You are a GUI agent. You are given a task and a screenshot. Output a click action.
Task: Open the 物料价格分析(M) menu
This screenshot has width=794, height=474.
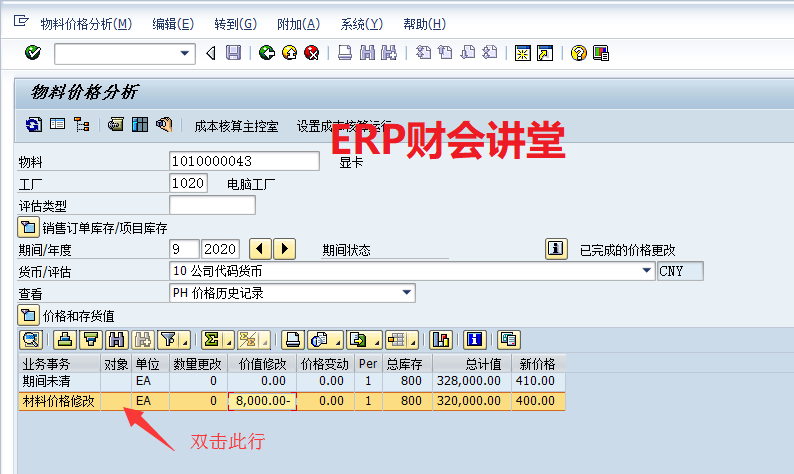point(85,24)
